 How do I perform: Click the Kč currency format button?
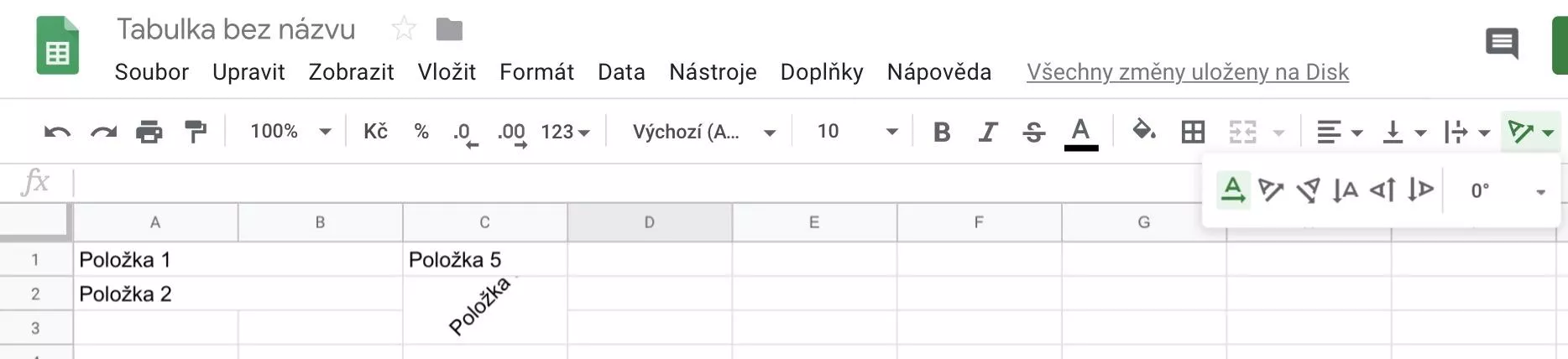(375, 132)
